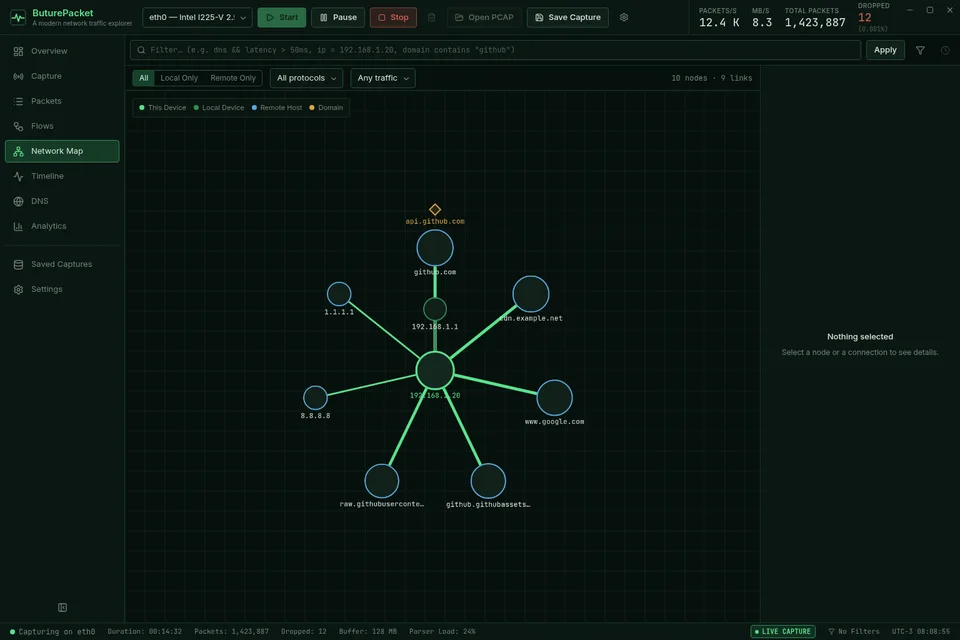This screenshot has height=640, width=960.
Task: Open a PCAP file
Action: tap(484, 17)
